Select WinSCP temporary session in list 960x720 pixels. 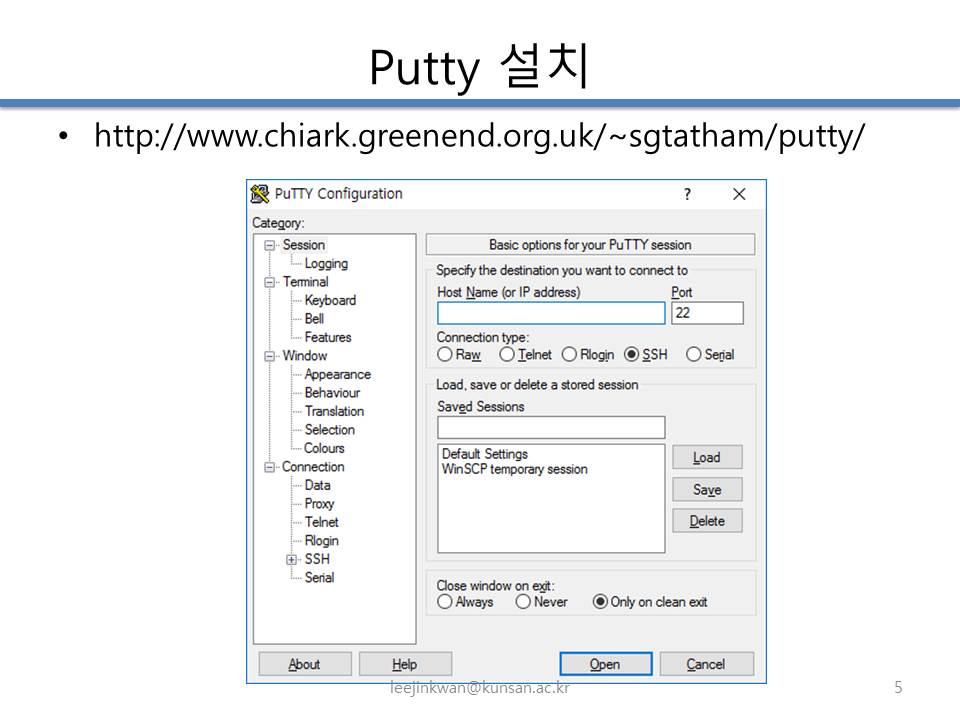click(x=514, y=470)
